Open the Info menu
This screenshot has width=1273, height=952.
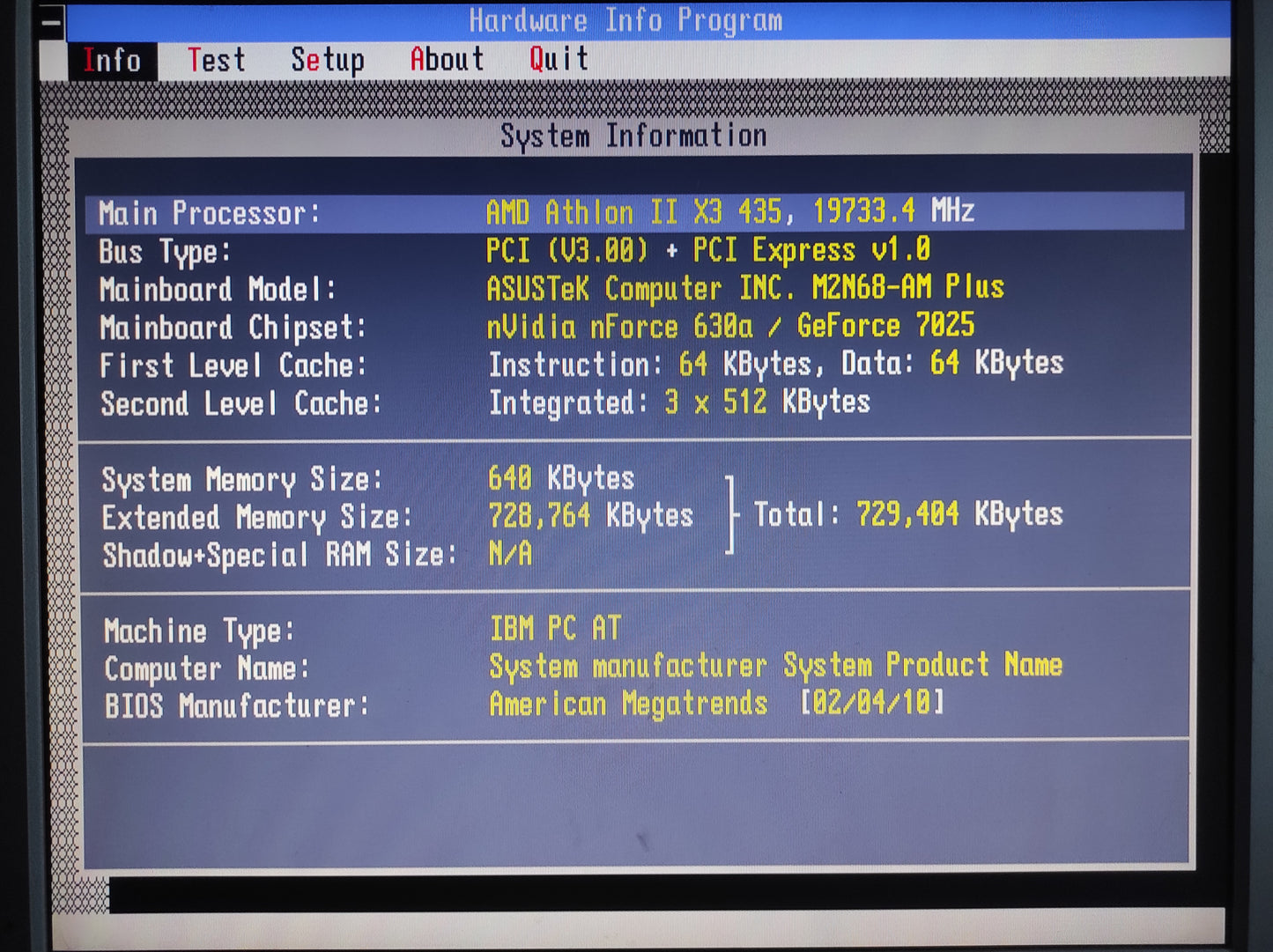pos(112,61)
